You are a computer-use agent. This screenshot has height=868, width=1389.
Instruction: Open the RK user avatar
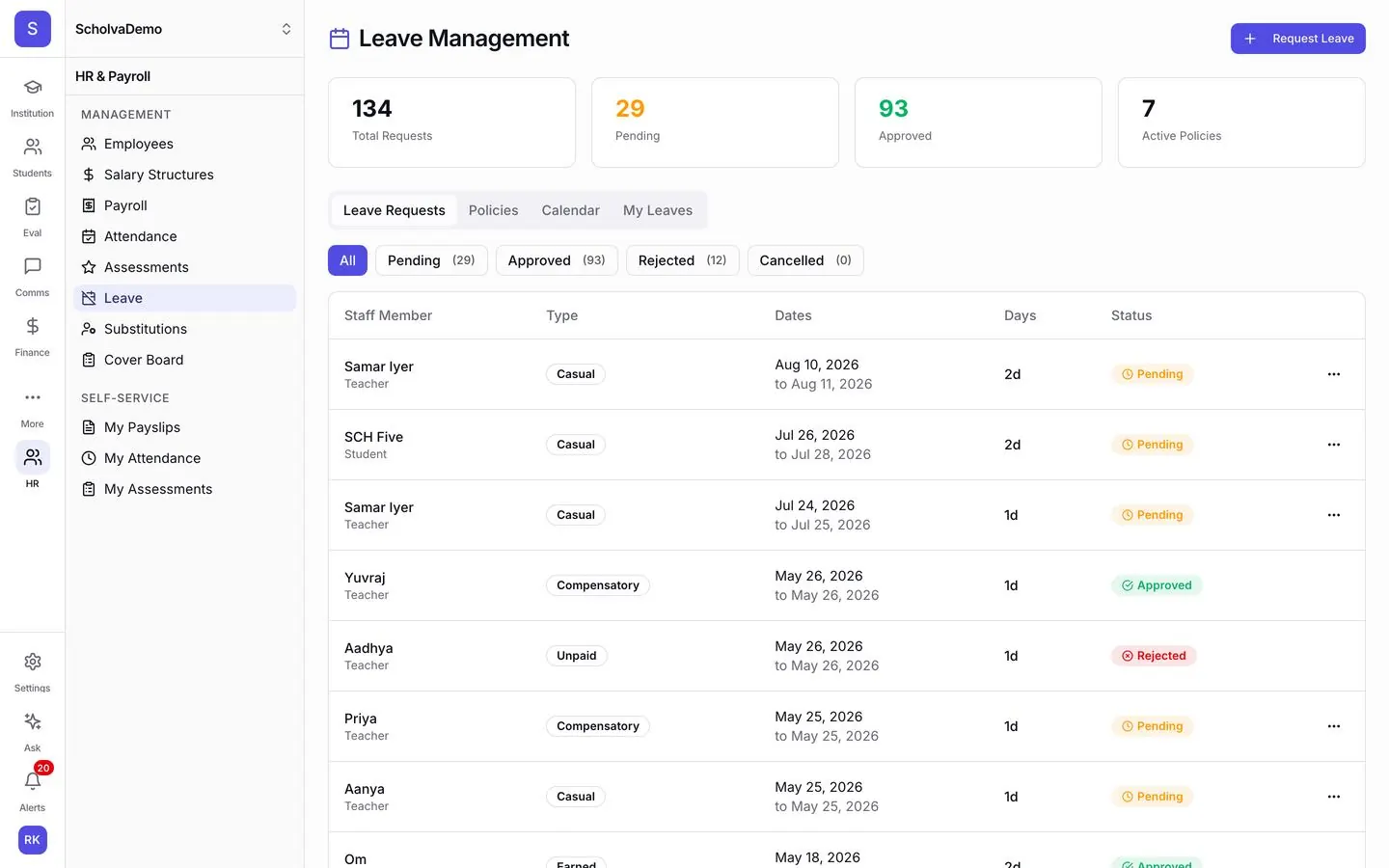click(x=32, y=840)
